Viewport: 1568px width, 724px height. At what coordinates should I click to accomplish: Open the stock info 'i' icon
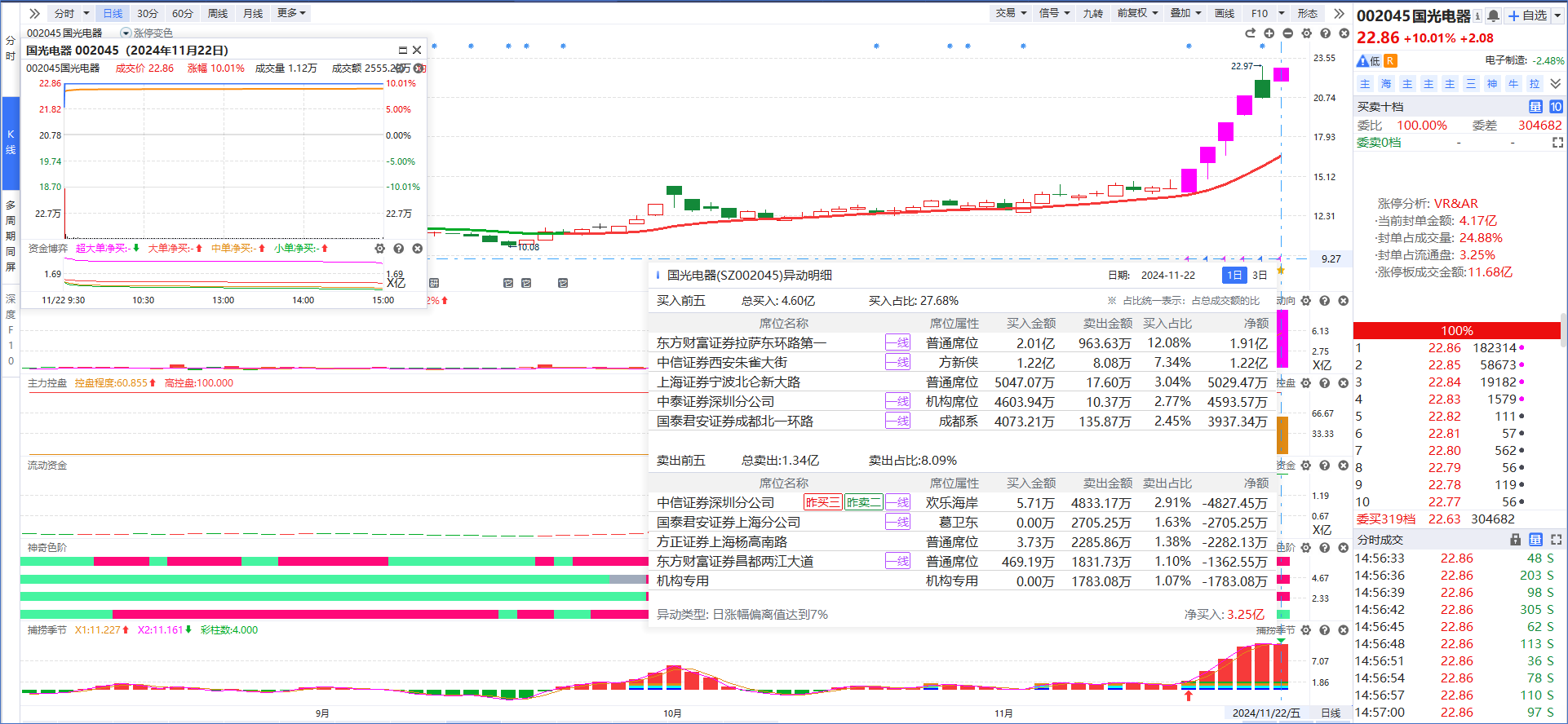[1477, 15]
